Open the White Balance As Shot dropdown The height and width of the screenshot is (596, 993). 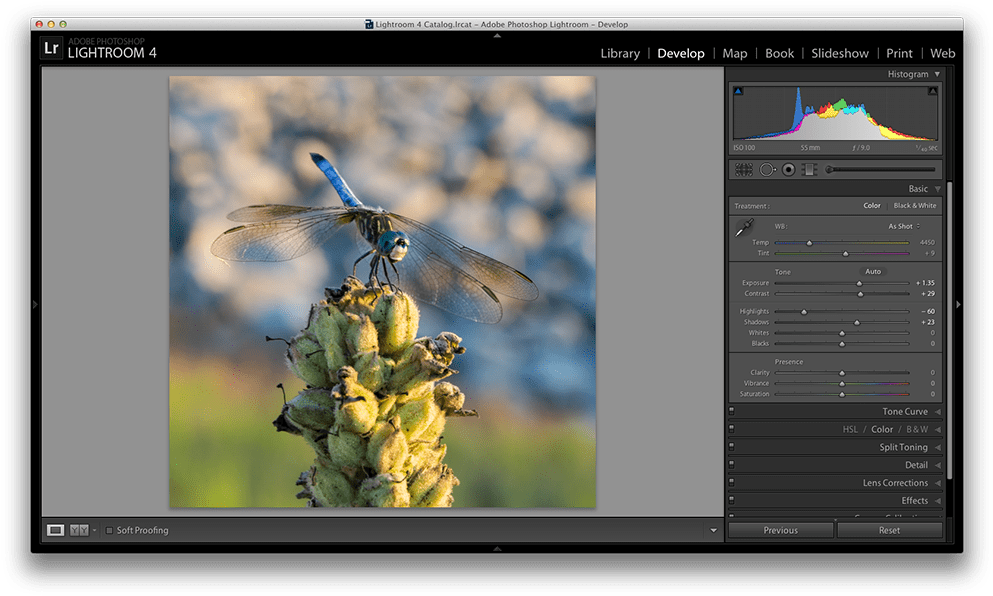coord(900,225)
